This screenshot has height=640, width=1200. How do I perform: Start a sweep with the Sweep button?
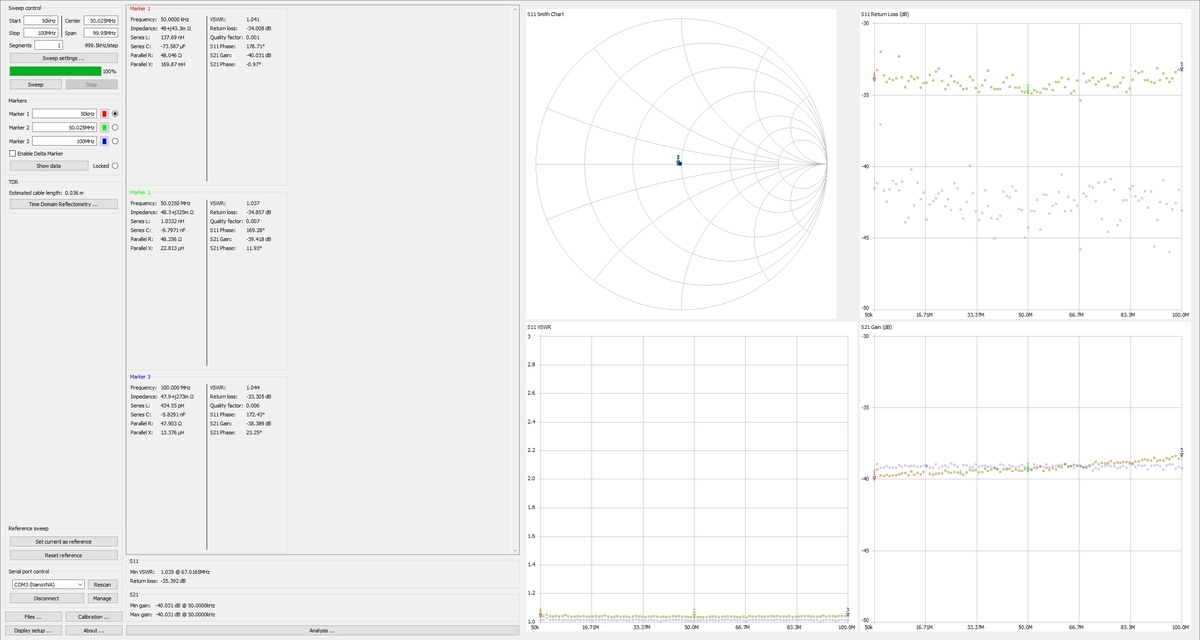tap(35, 84)
